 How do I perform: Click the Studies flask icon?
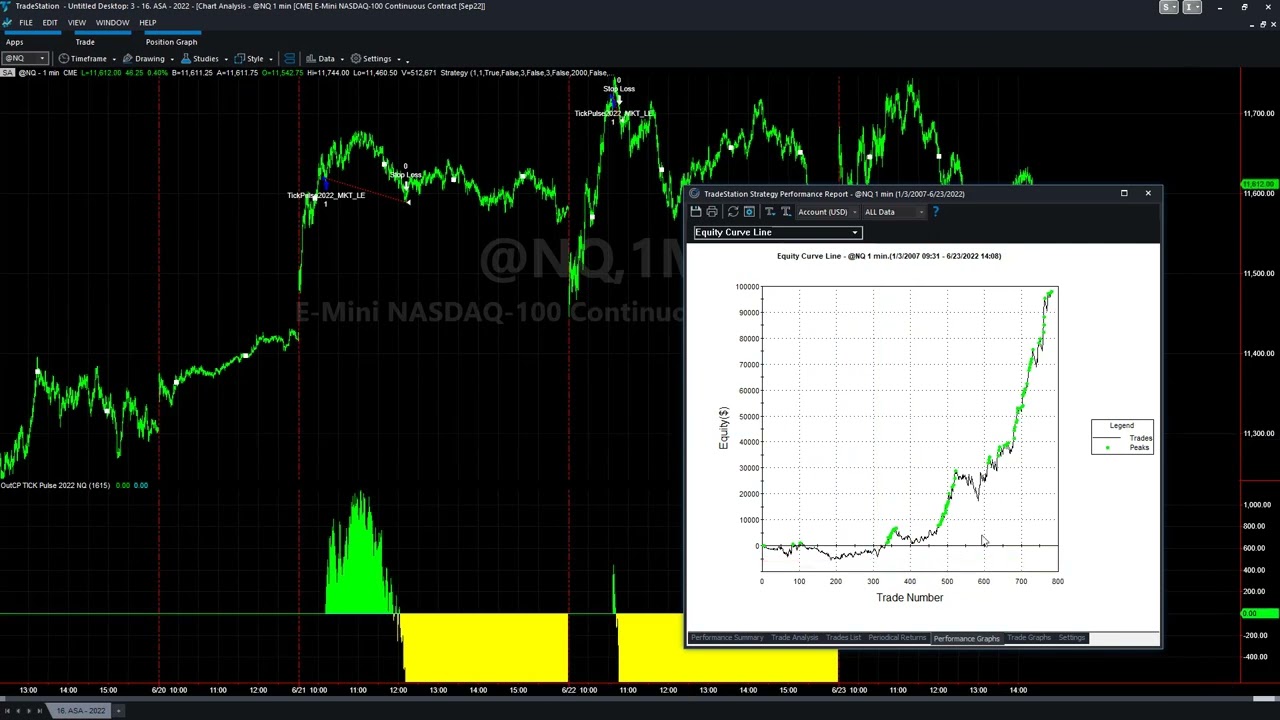pyautogui.click(x=185, y=58)
